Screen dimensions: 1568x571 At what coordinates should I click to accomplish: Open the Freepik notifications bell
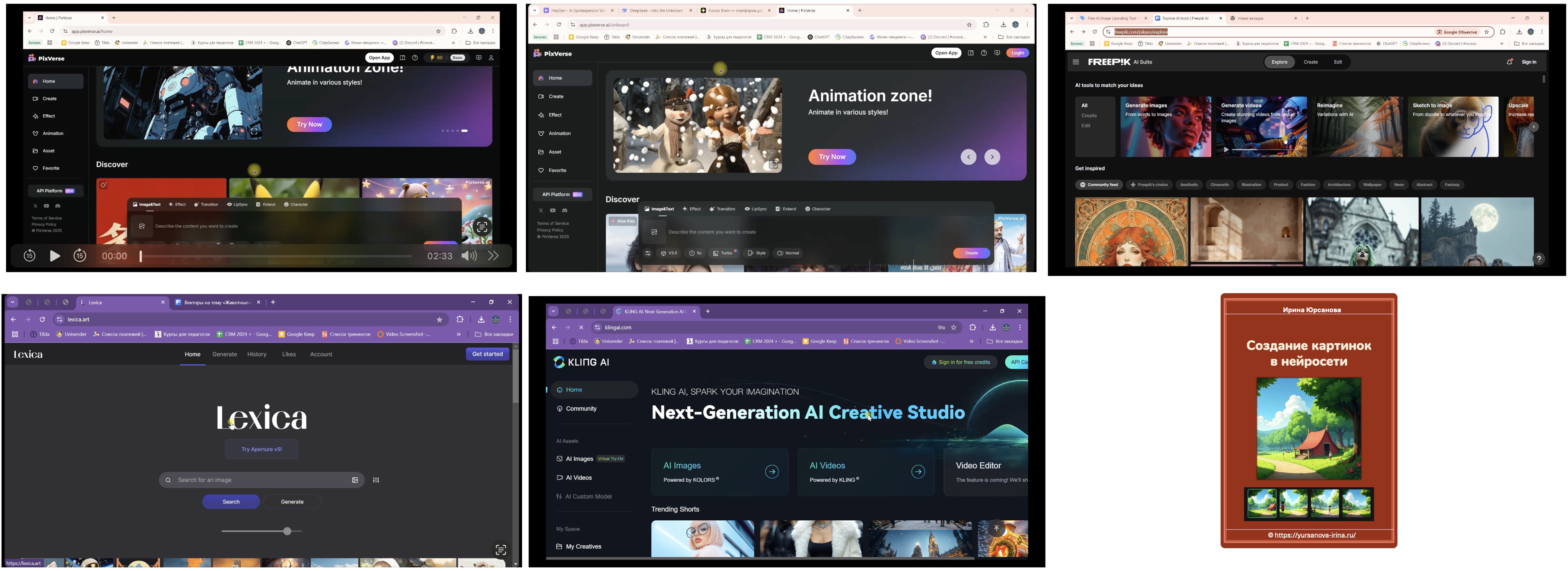click(x=1510, y=62)
